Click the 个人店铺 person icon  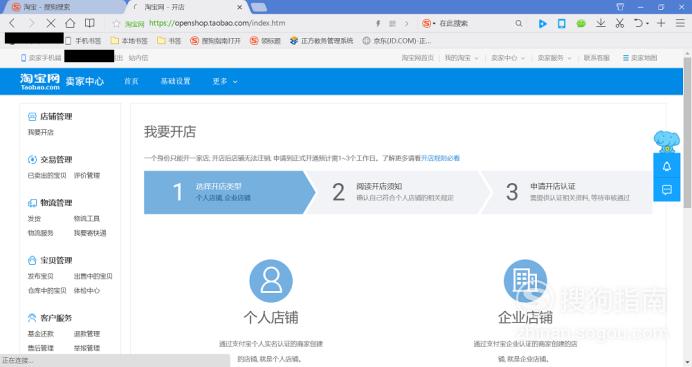point(271,281)
